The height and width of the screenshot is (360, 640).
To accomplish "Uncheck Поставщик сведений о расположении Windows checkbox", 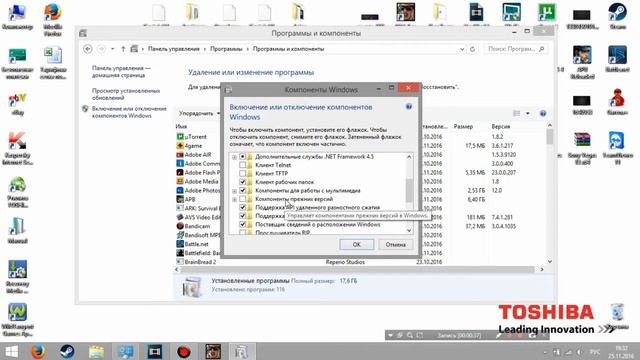I will coord(242,224).
